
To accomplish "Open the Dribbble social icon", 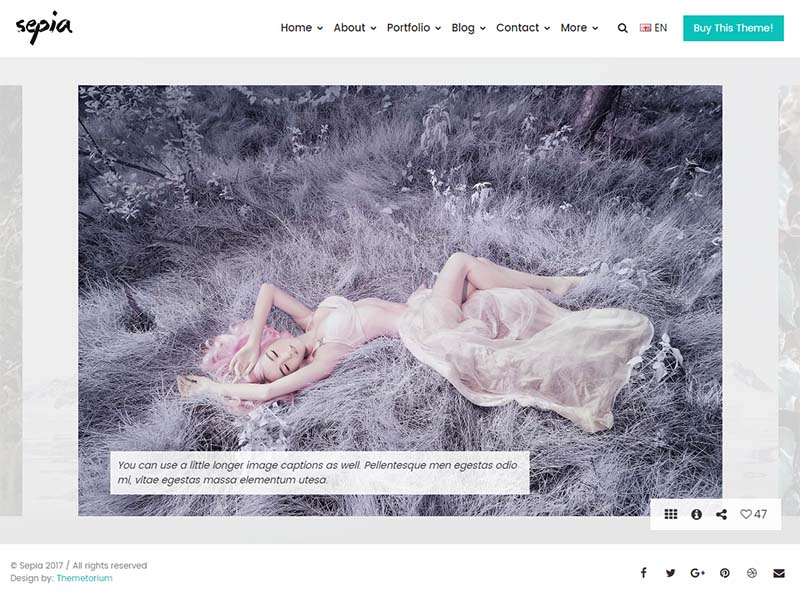I will tap(752, 573).
